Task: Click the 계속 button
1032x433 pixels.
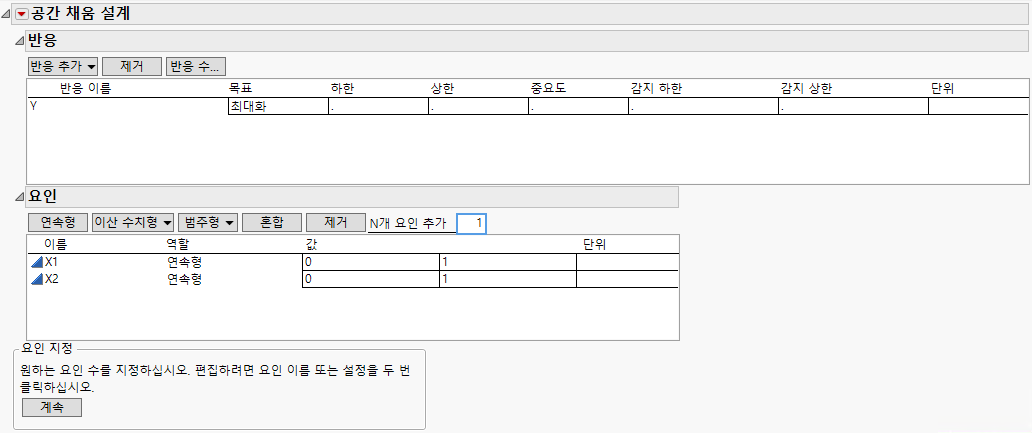Action: 52,407
